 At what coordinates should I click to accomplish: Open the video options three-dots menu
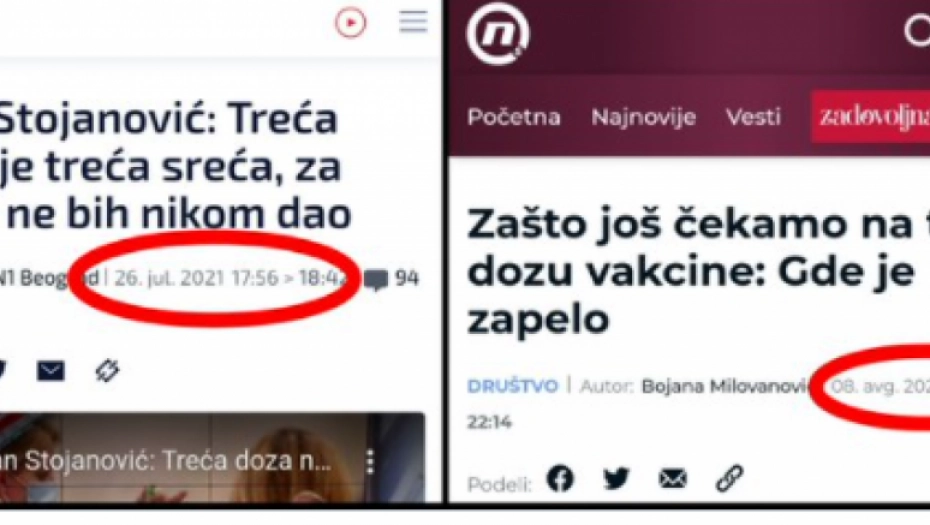pos(370,461)
